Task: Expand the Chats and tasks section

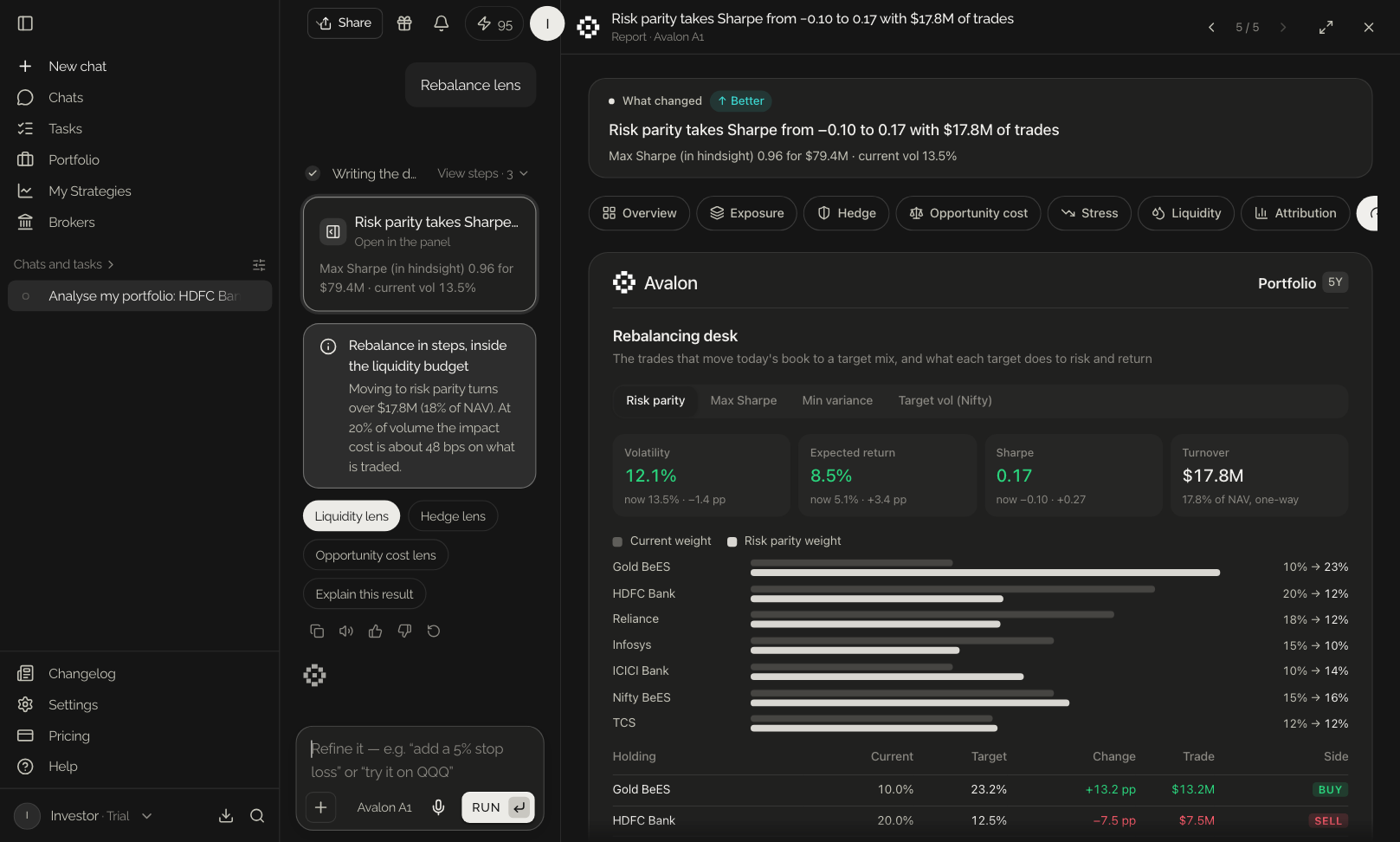Action: (64, 265)
